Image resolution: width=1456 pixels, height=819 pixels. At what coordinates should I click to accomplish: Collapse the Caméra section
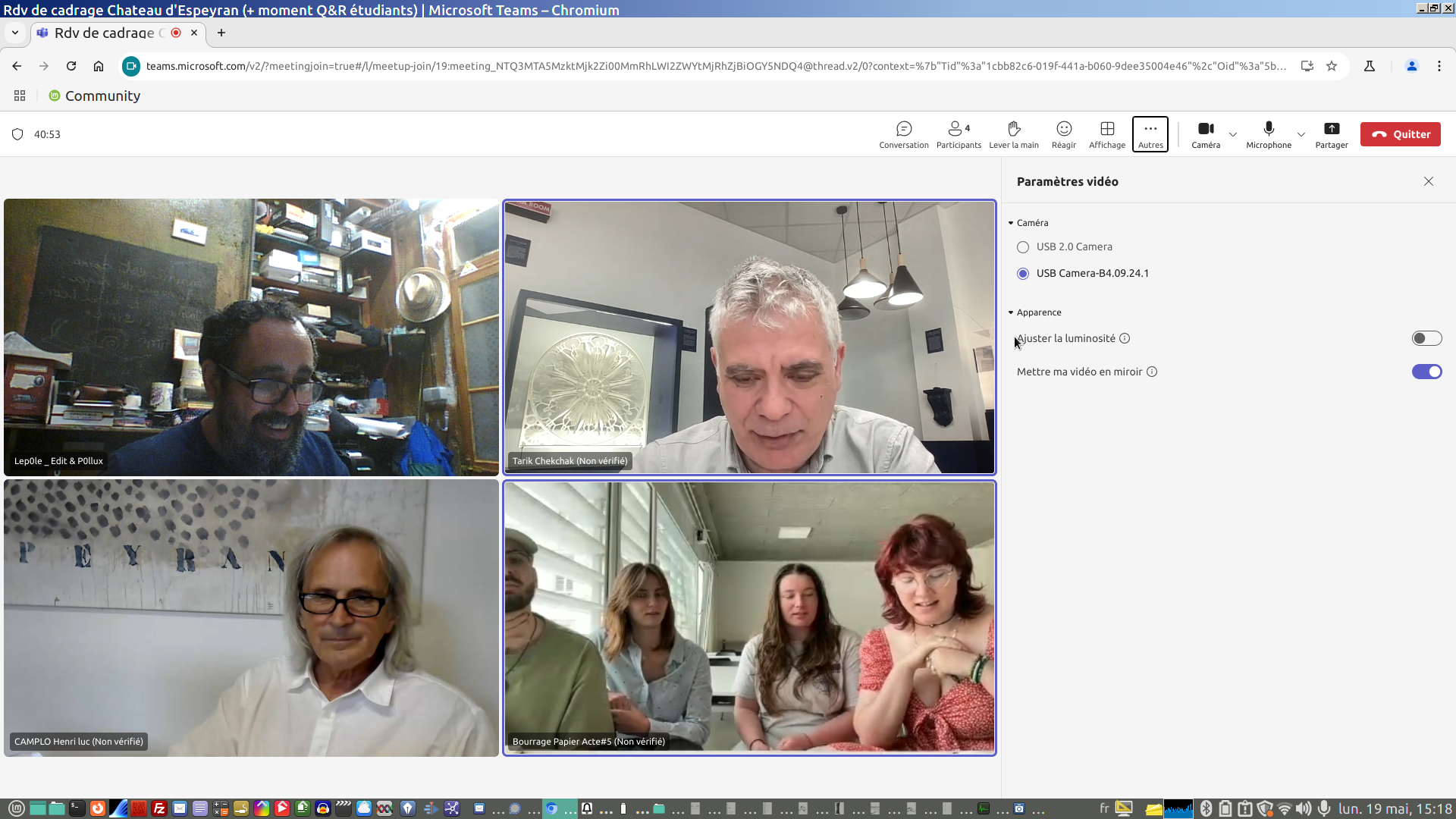[x=1011, y=223]
